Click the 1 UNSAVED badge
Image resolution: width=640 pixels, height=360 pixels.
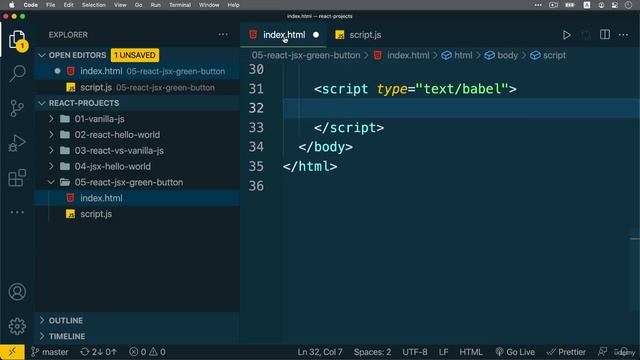point(135,55)
